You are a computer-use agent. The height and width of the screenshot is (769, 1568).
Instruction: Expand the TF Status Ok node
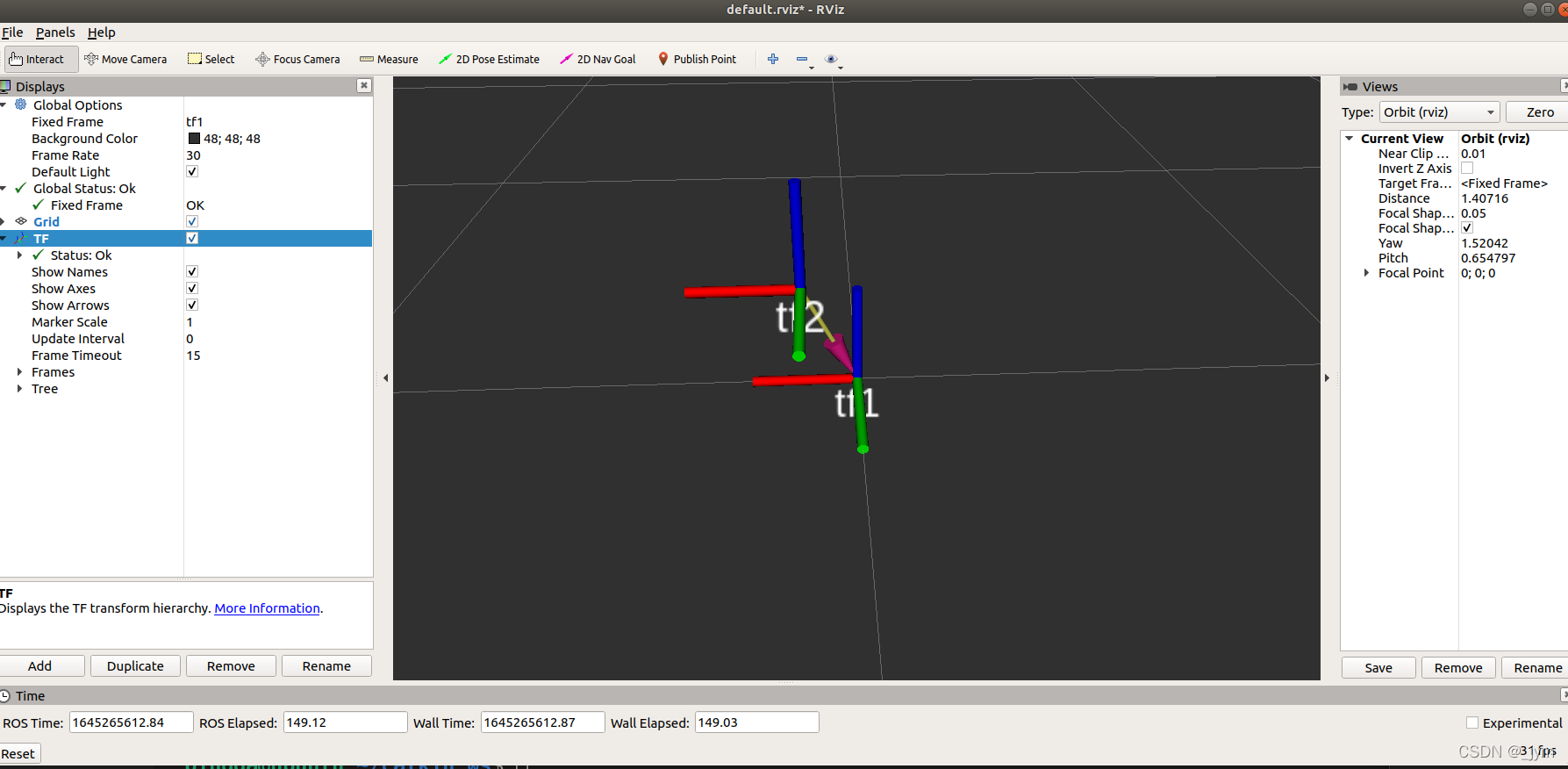coord(20,255)
